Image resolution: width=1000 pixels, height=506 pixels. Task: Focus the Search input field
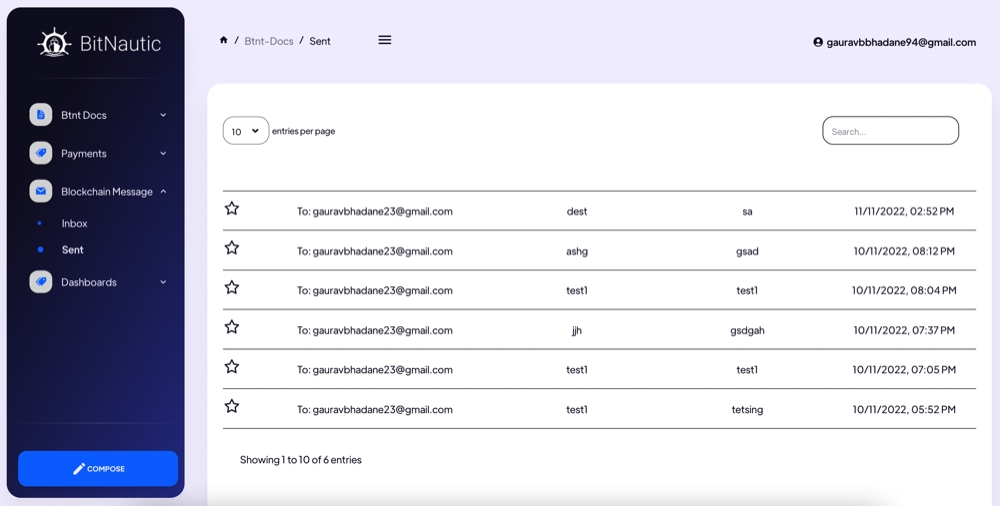point(890,131)
